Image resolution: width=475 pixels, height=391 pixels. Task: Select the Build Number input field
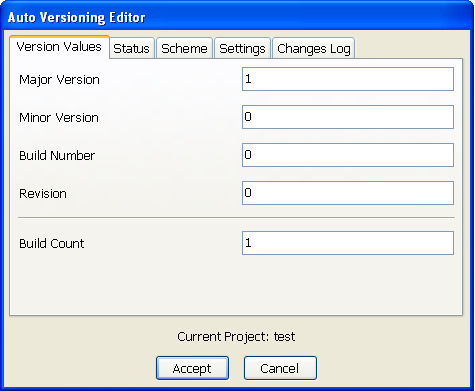(348, 155)
